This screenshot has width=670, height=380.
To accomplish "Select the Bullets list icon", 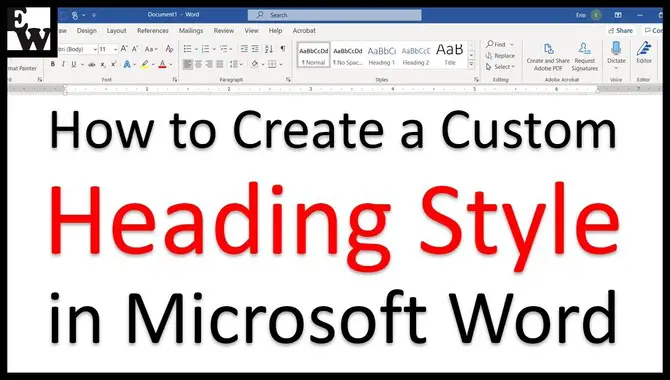I will tap(188, 49).
